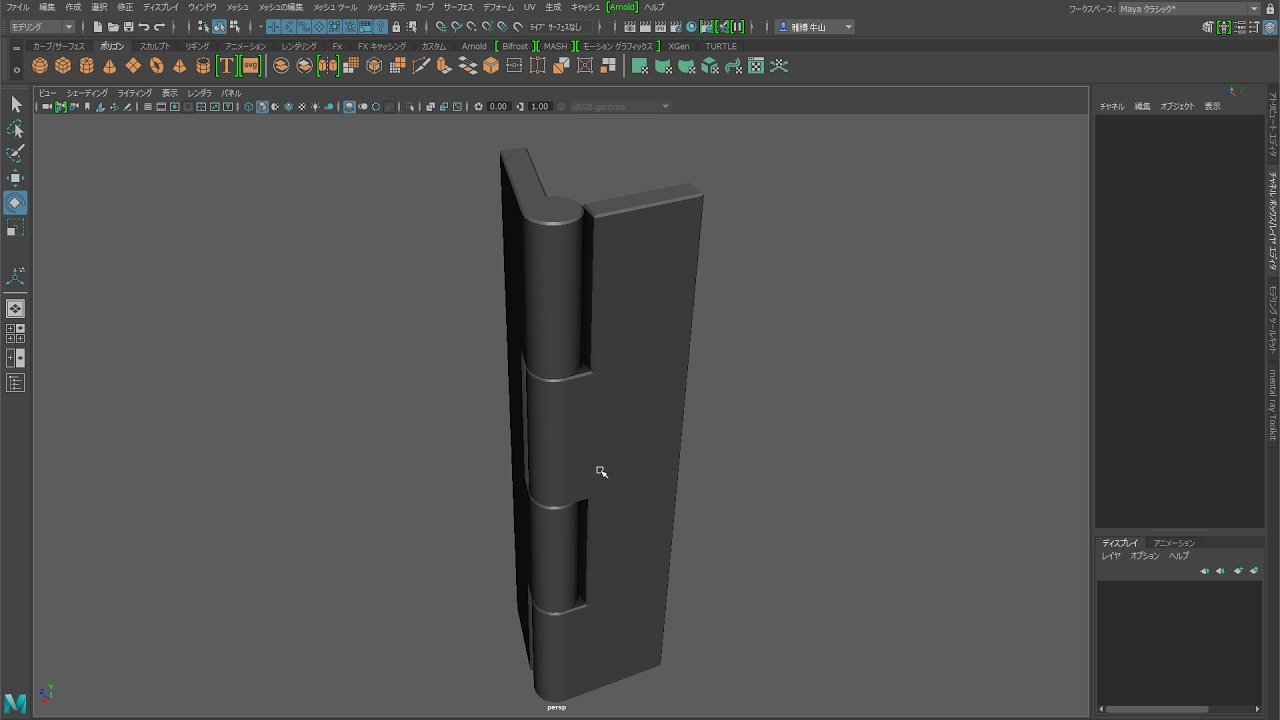Switch to the XGen shelf tab
Screen dimensions: 1280x720
[x=679, y=46]
